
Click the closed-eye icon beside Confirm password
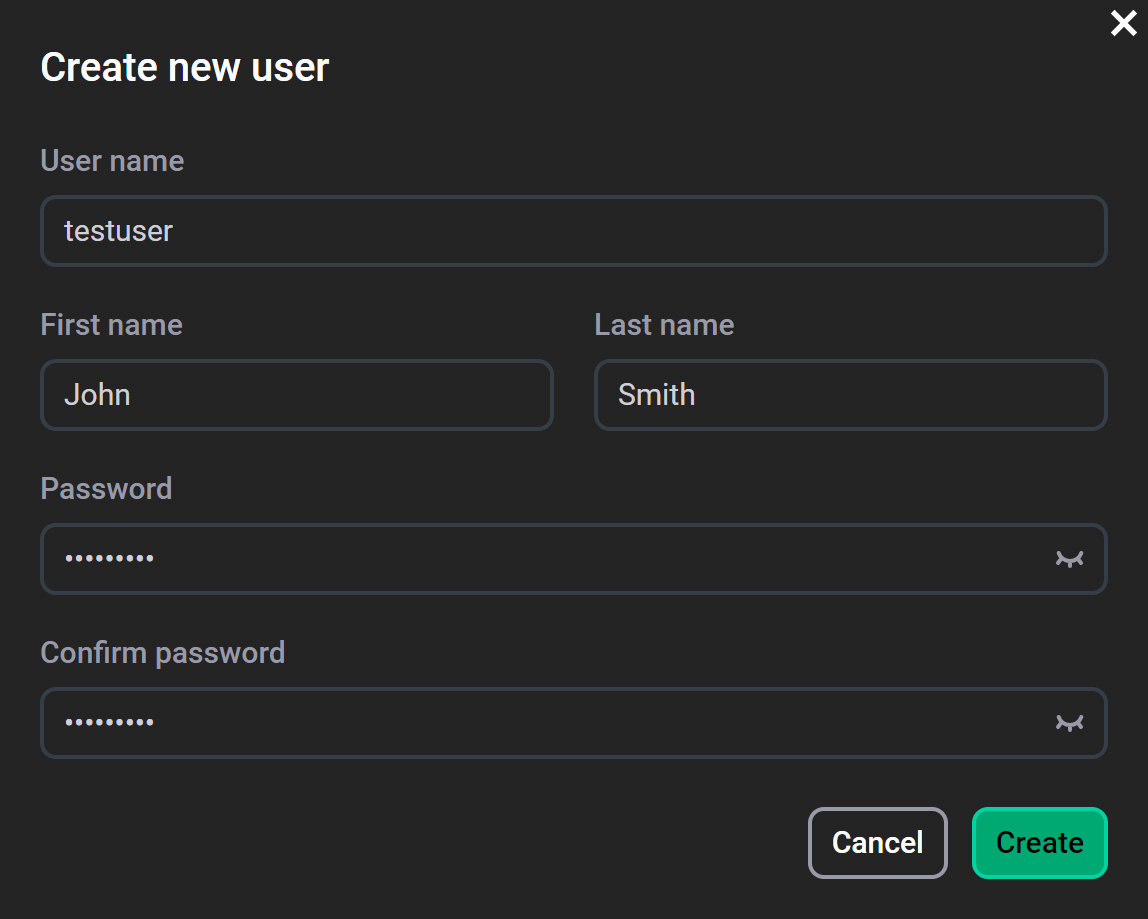(x=1069, y=723)
